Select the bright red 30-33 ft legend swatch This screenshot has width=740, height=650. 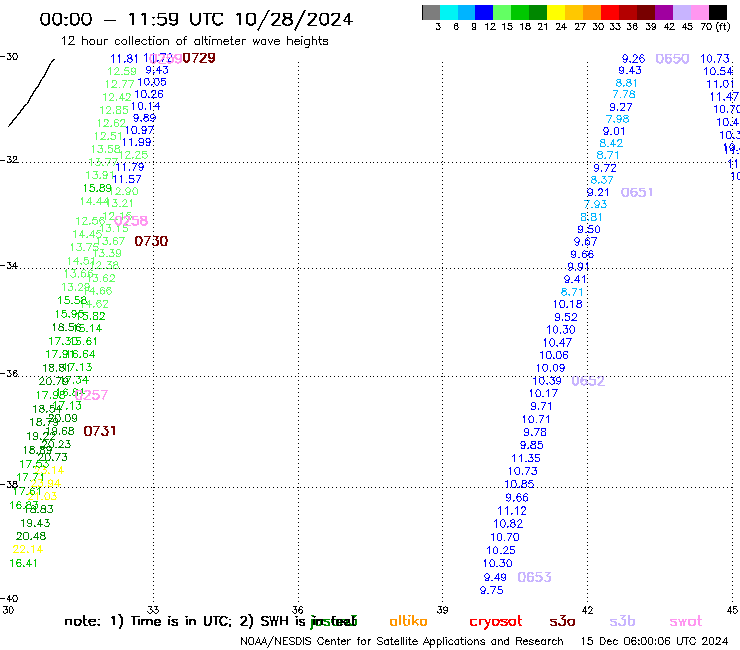pos(610,12)
